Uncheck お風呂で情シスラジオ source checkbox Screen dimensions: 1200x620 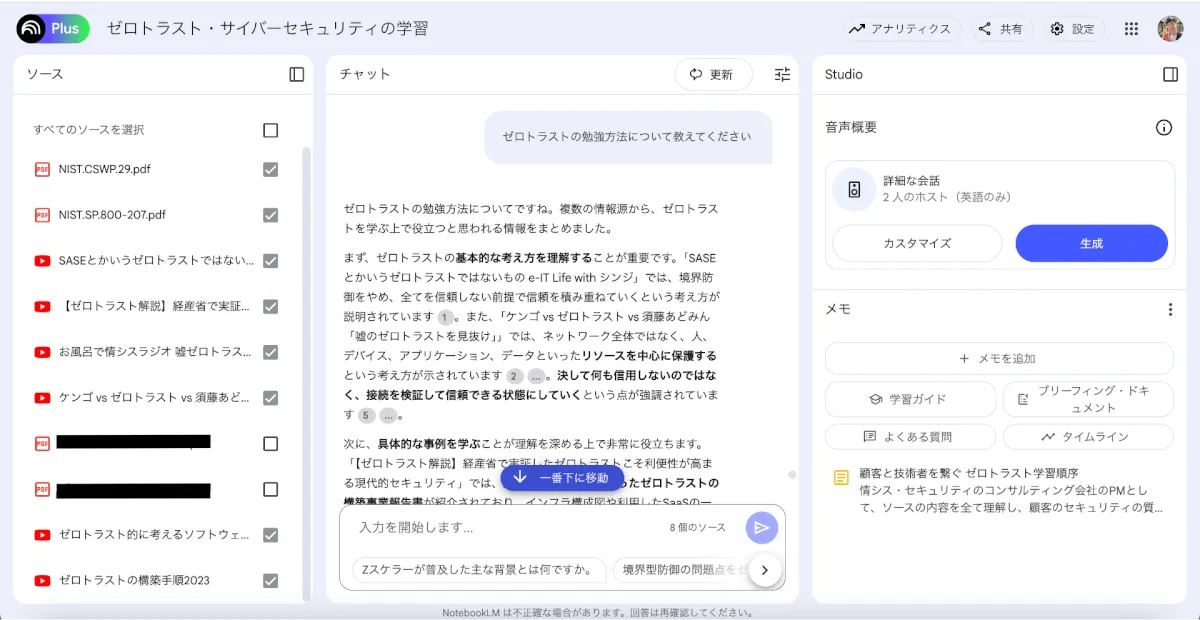(270, 352)
